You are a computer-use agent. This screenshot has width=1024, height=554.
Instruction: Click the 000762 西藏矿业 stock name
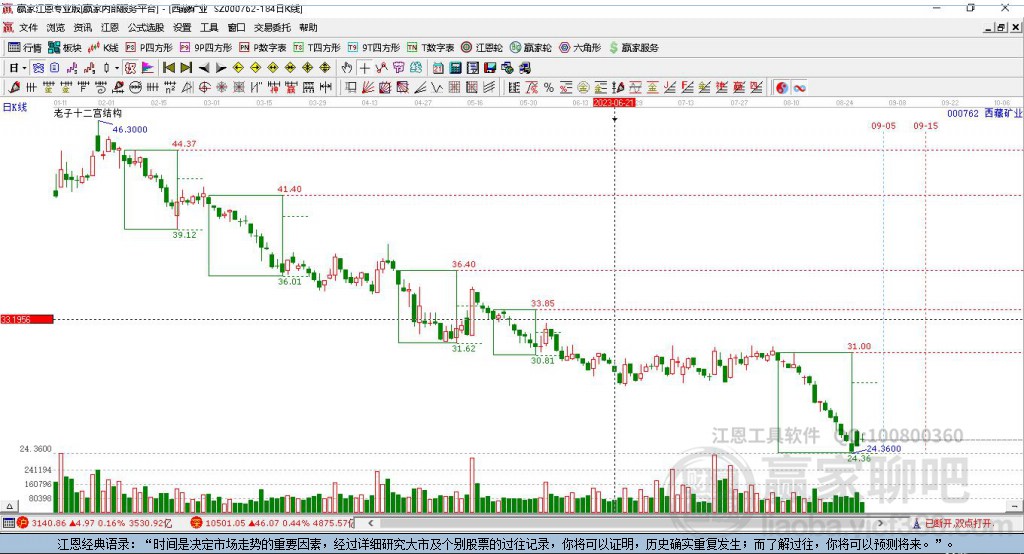[x=984, y=114]
